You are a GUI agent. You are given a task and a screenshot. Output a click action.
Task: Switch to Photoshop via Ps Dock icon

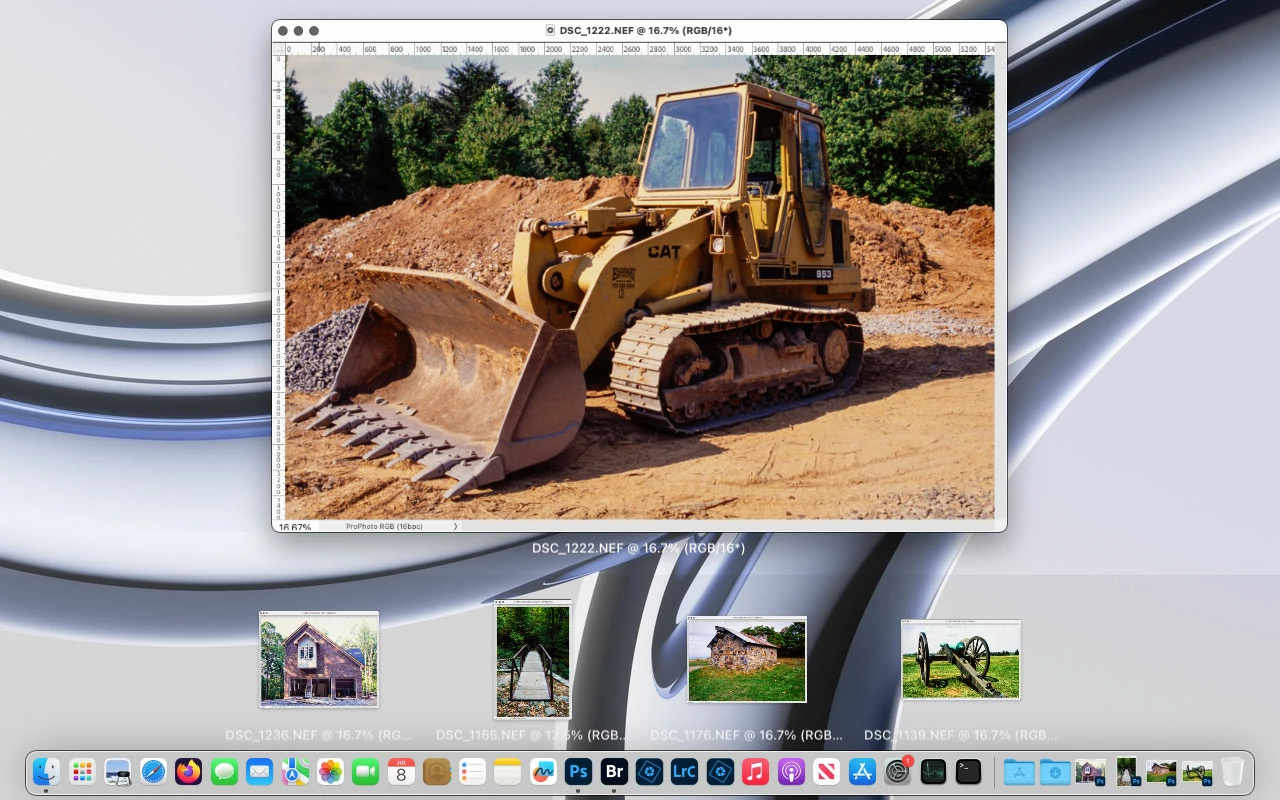(x=578, y=772)
